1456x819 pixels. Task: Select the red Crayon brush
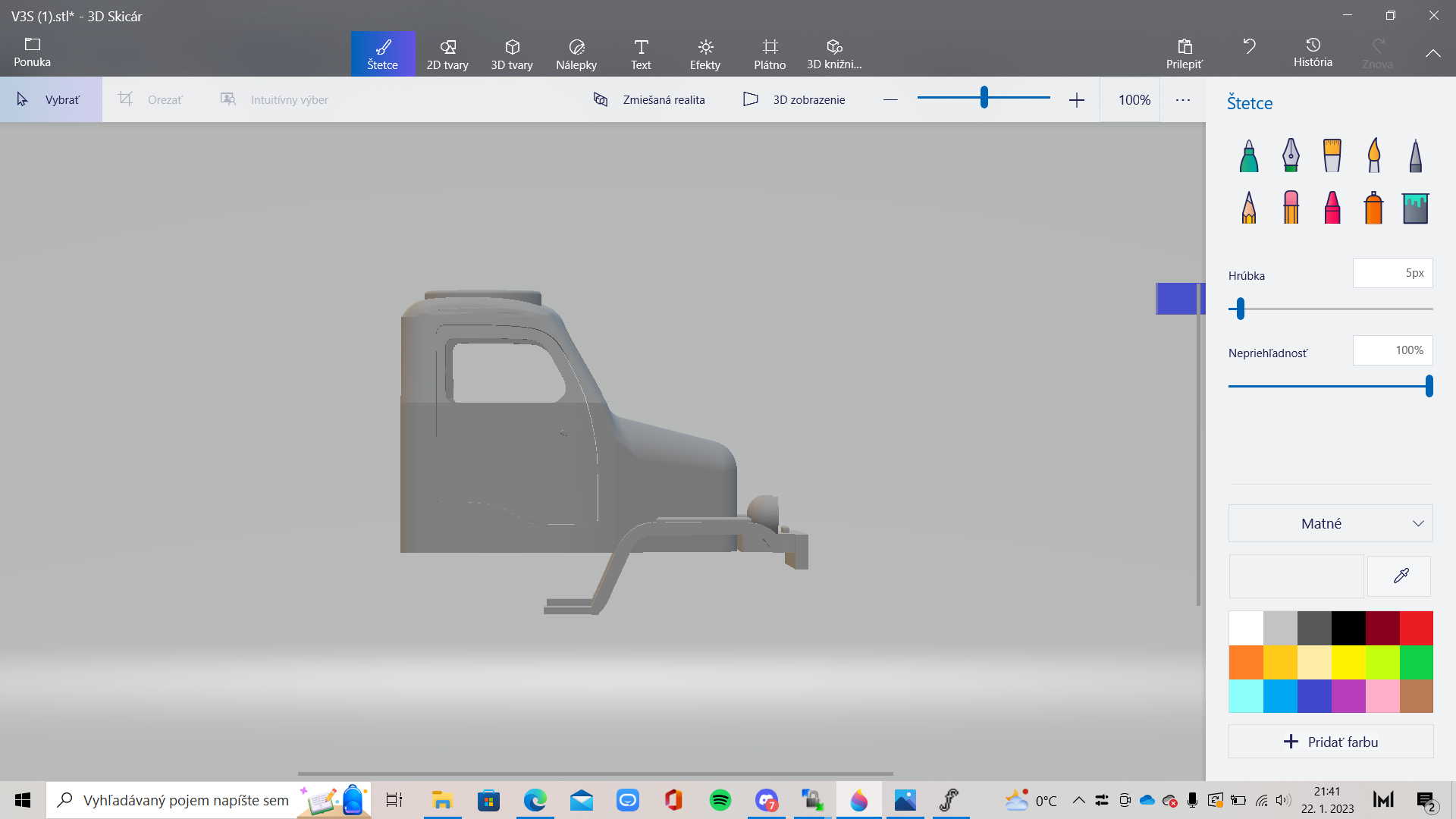tap(1332, 207)
